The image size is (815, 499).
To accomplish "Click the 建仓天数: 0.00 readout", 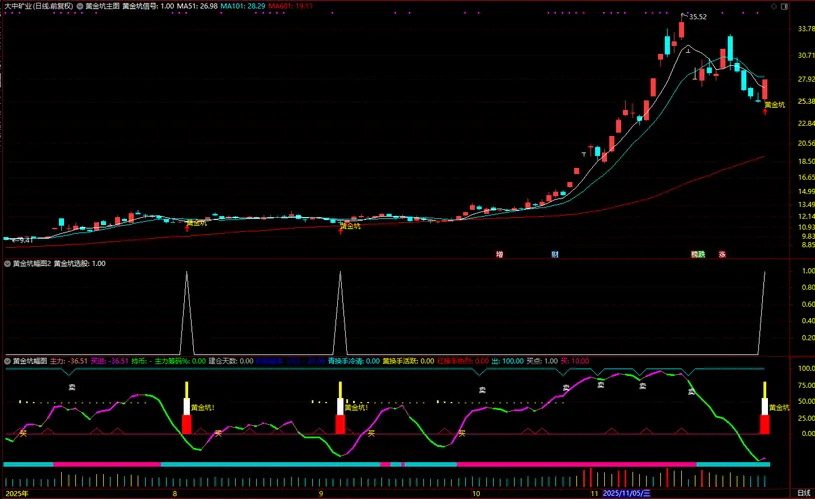I will coord(231,361).
